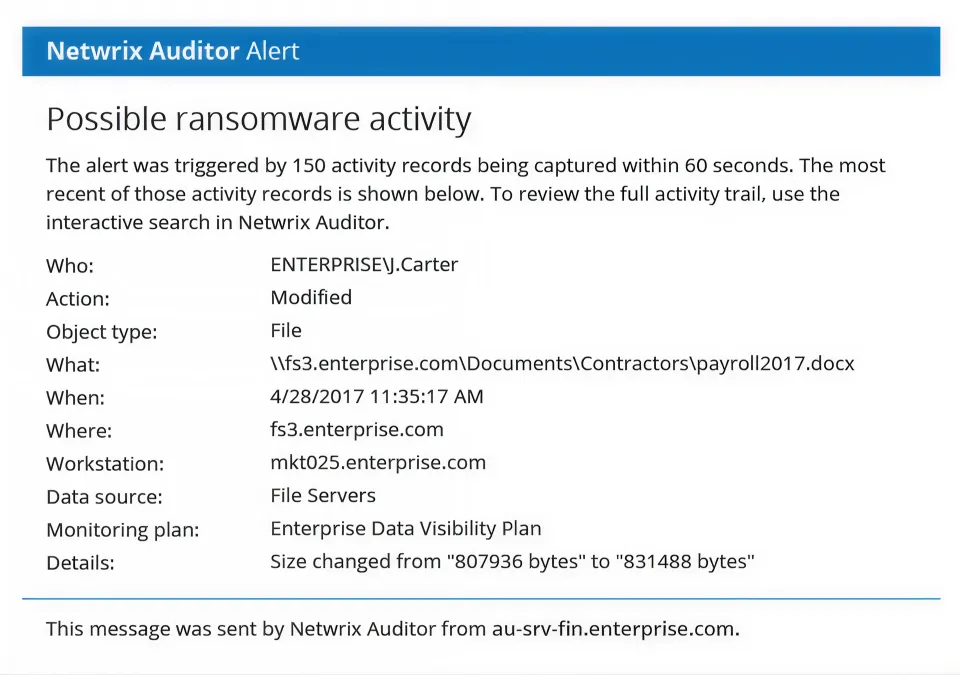This screenshot has height=675, width=960.
Task: Select the mkt025.enterprise.com workstation name
Action: point(378,463)
